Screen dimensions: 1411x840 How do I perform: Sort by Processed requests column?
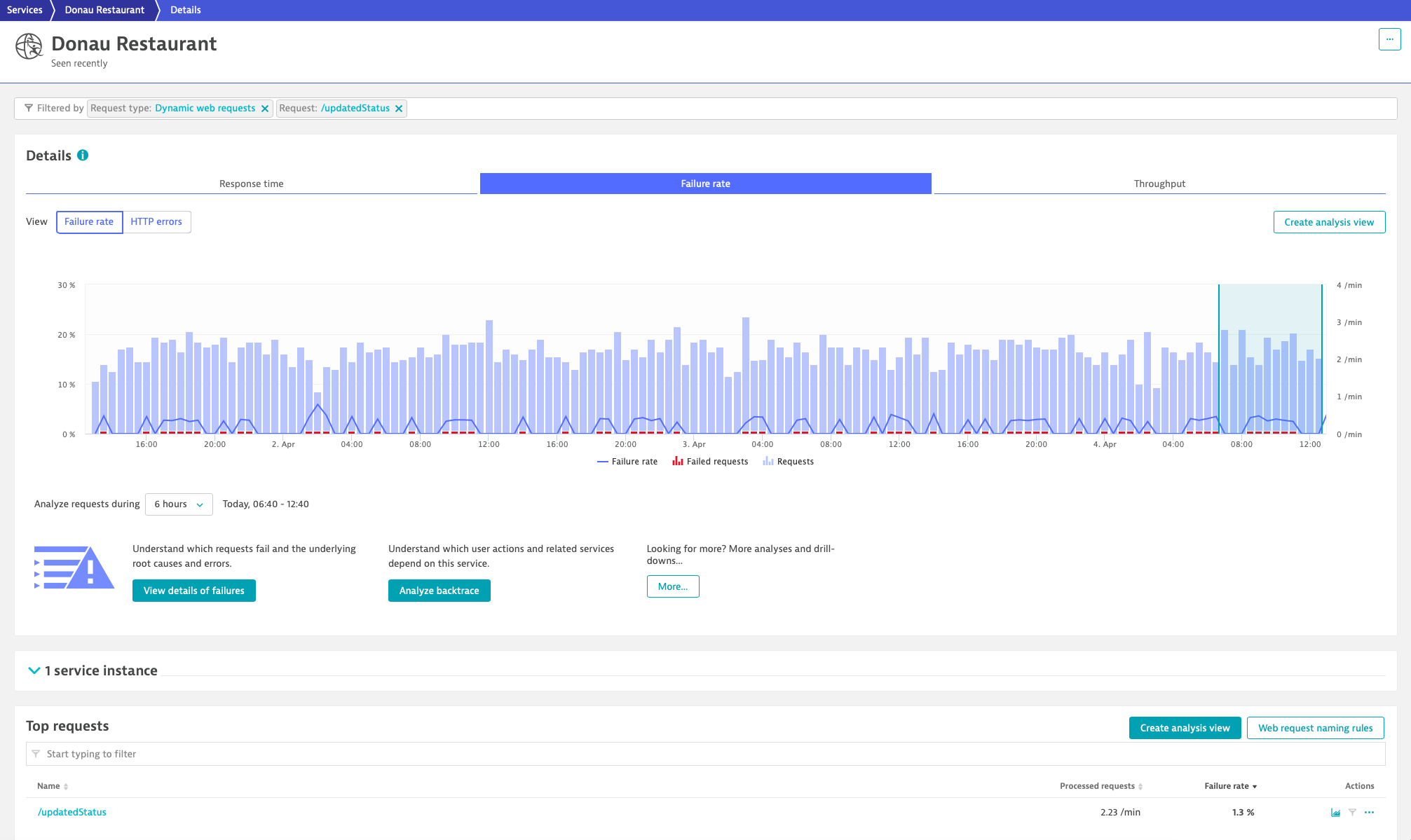[1101, 786]
